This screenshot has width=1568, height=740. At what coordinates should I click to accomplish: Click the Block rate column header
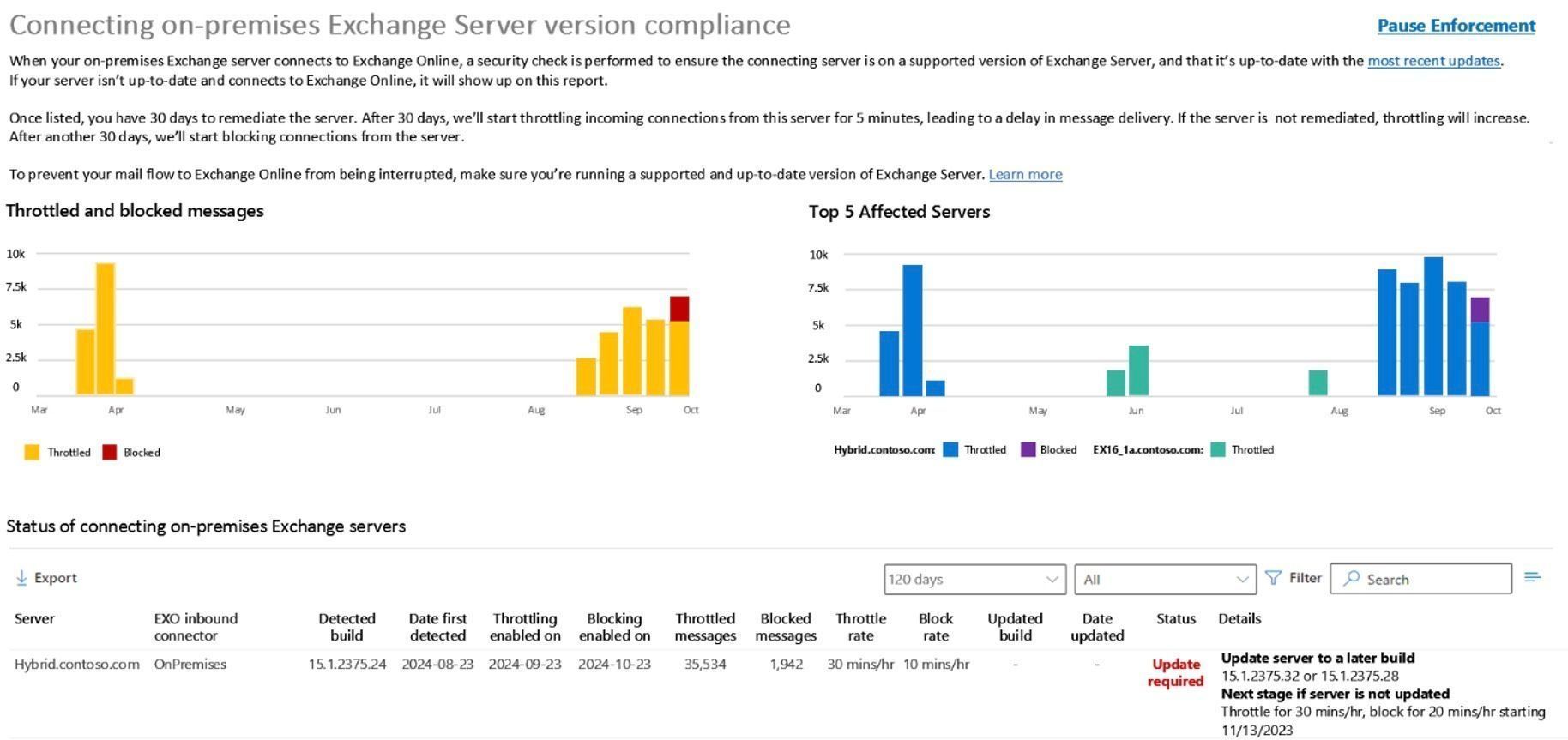coord(936,628)
